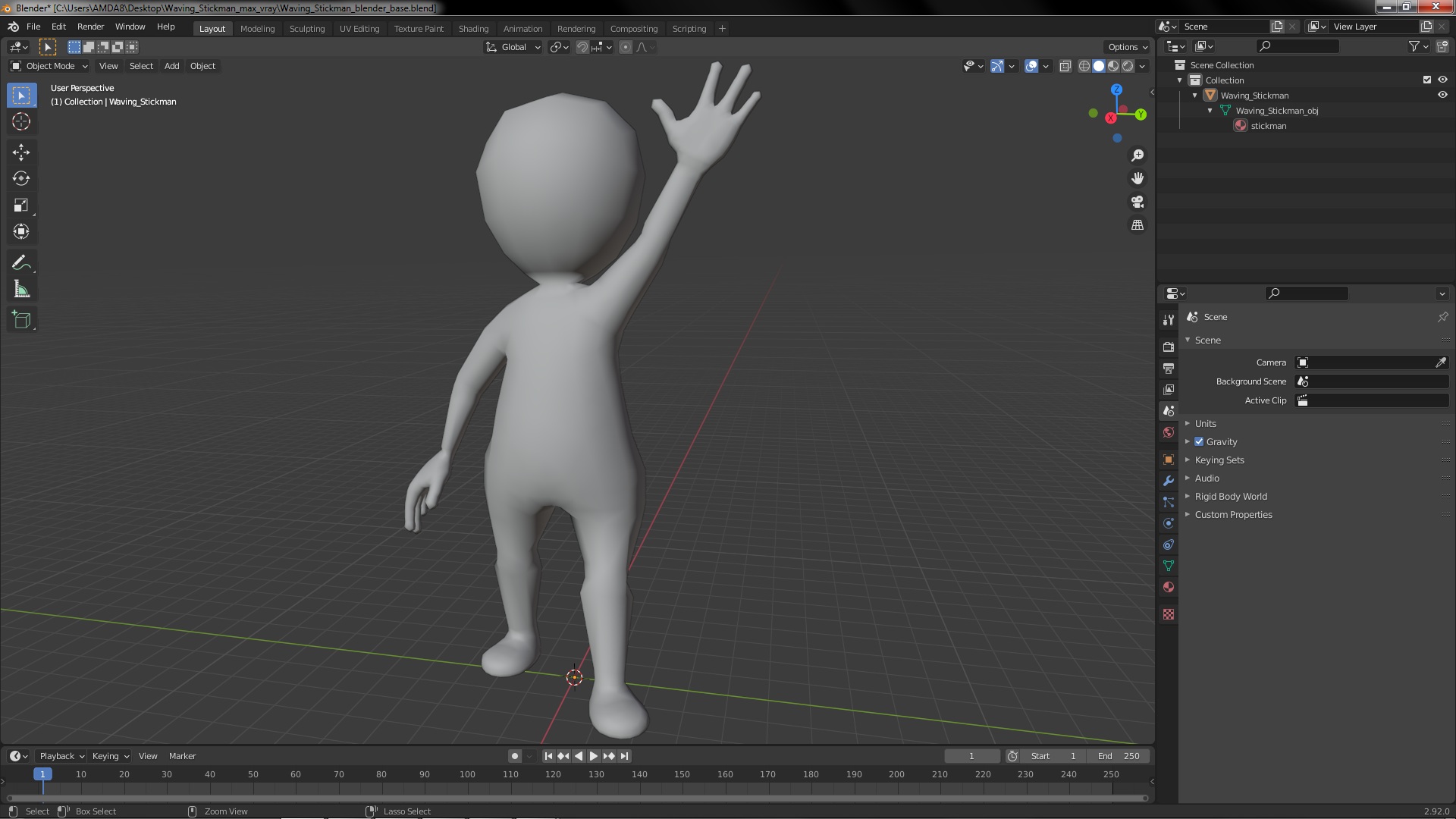Pick the Annotate tool

point(21,263)
